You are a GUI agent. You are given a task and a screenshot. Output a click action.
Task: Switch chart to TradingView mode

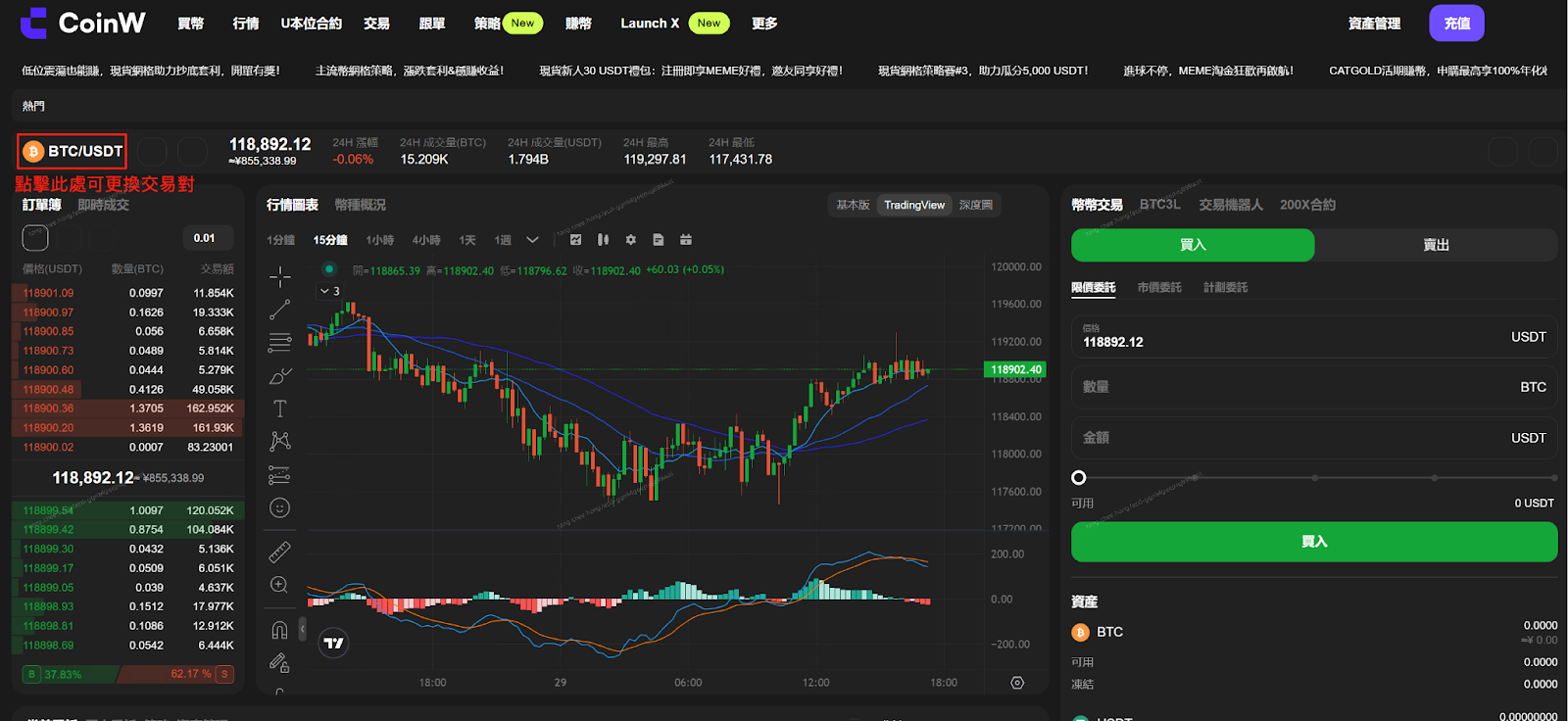914,205
